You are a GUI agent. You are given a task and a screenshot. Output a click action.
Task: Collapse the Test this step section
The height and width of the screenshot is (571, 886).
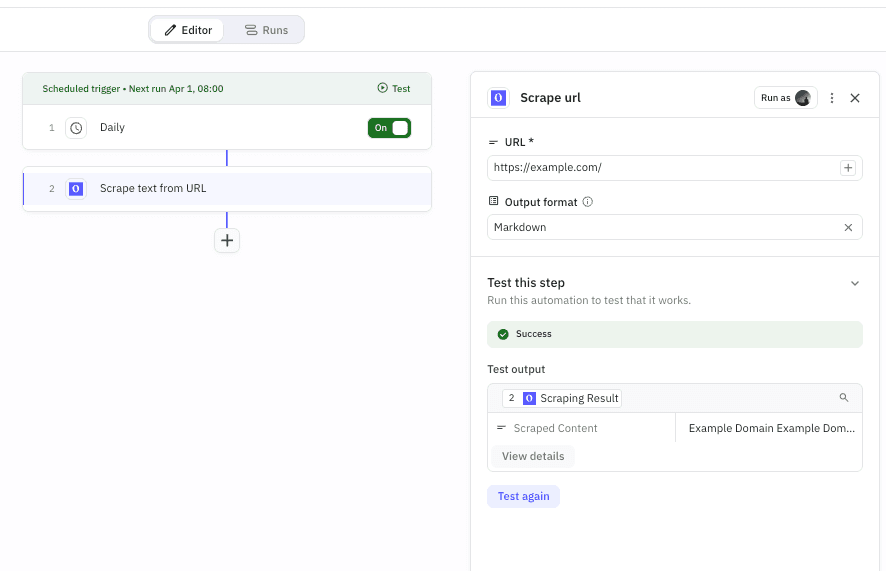[855, 283]
